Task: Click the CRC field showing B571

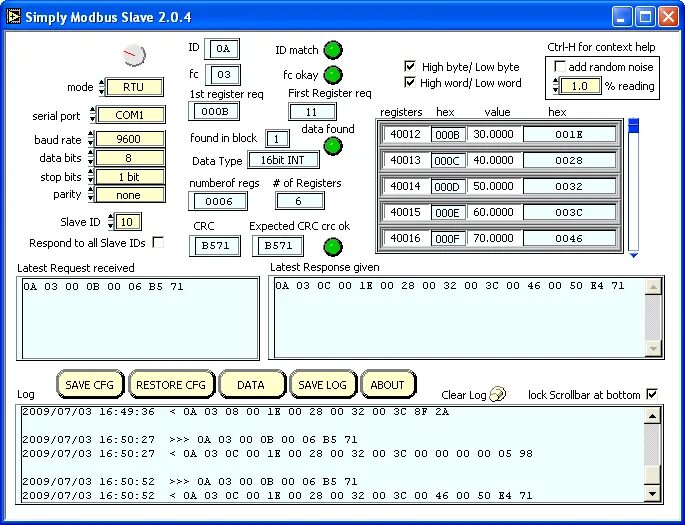Action: tap(215, 246)
